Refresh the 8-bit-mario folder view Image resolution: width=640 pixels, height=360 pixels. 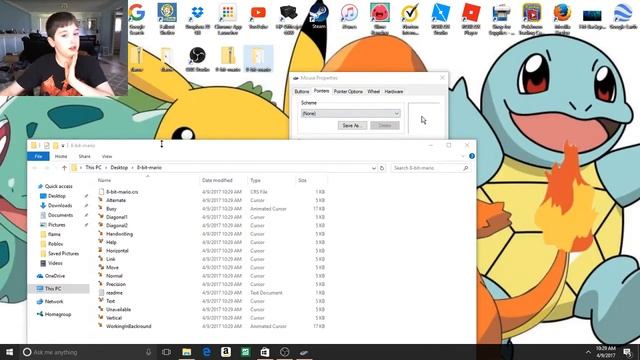point(382,168)
